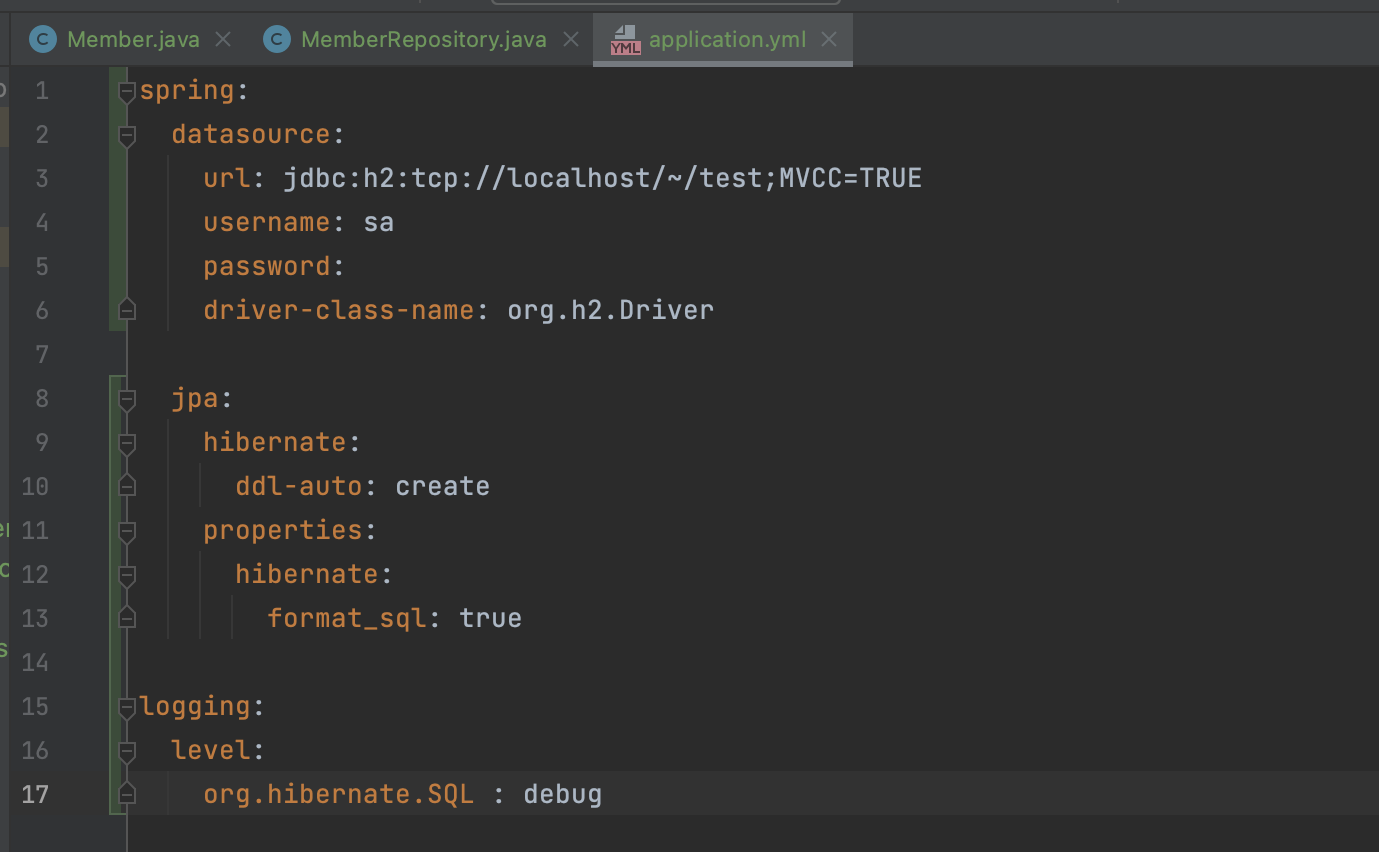The height and width of the screenshot is (852, 1379).
Task: Click the 'jpa' key
Action: [195, 399]
